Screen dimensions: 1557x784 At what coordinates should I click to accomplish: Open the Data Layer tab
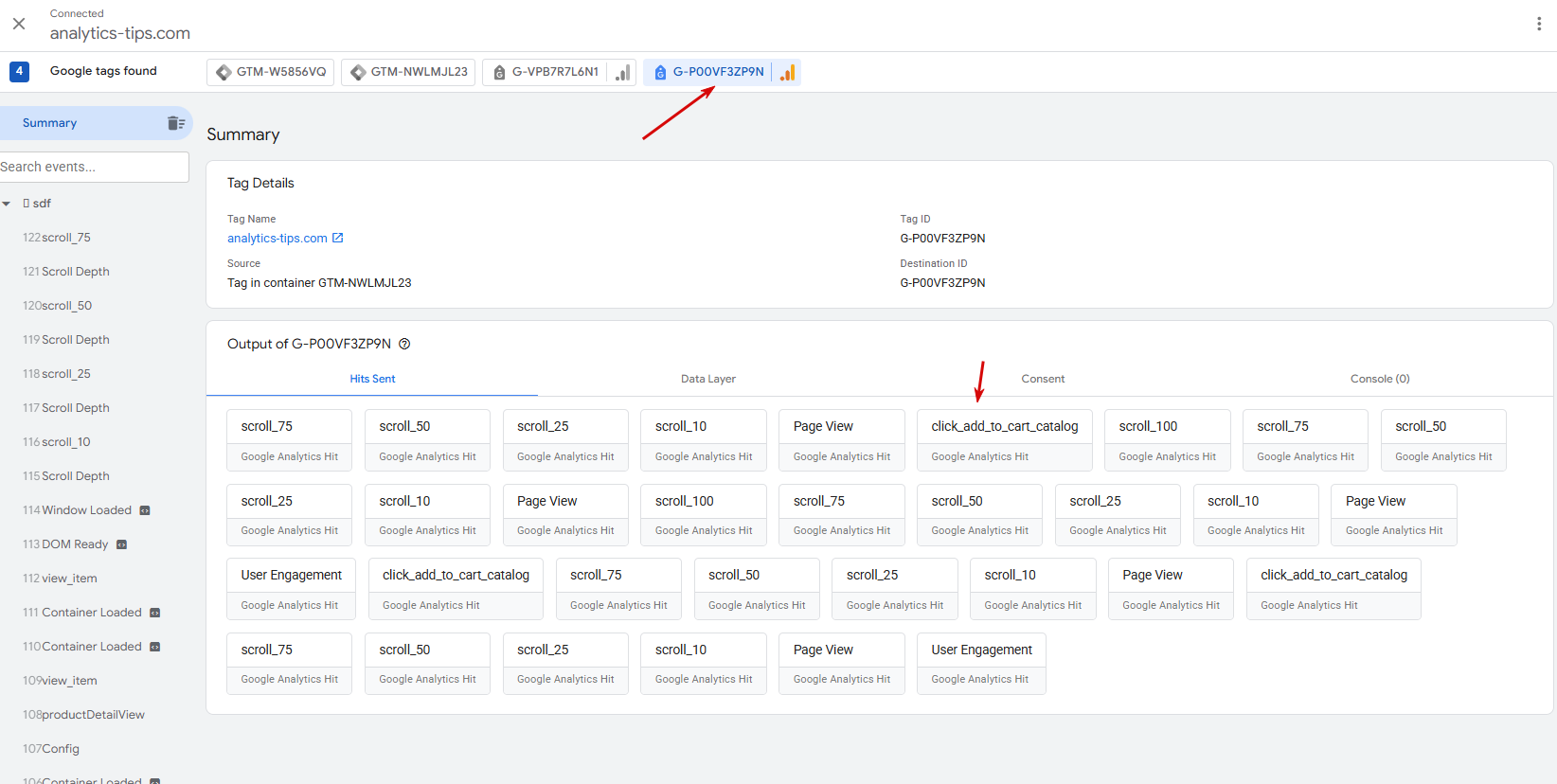pos(708,379)
